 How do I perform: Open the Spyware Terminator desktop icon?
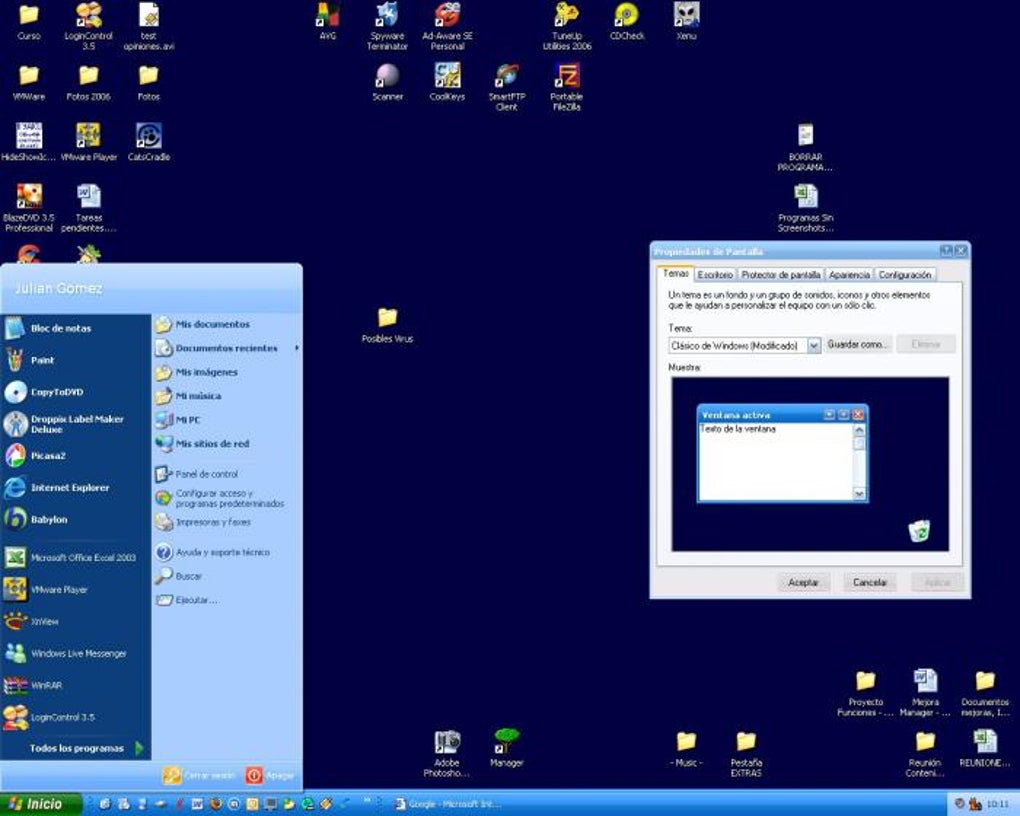387,26
